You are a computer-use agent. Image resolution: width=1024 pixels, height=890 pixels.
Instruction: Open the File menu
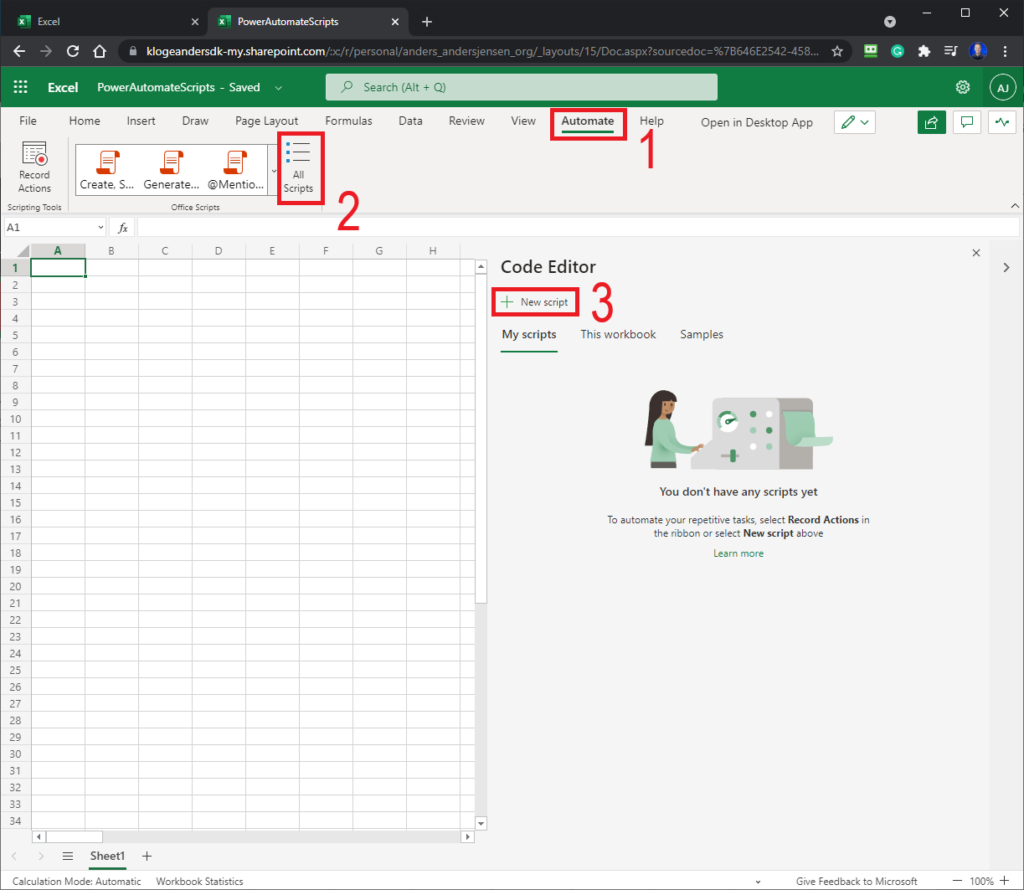(28, 121)
